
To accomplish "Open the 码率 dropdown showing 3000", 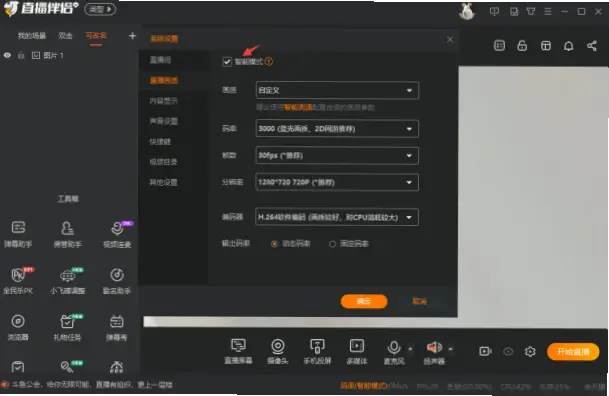I will [x=337, y=129].
